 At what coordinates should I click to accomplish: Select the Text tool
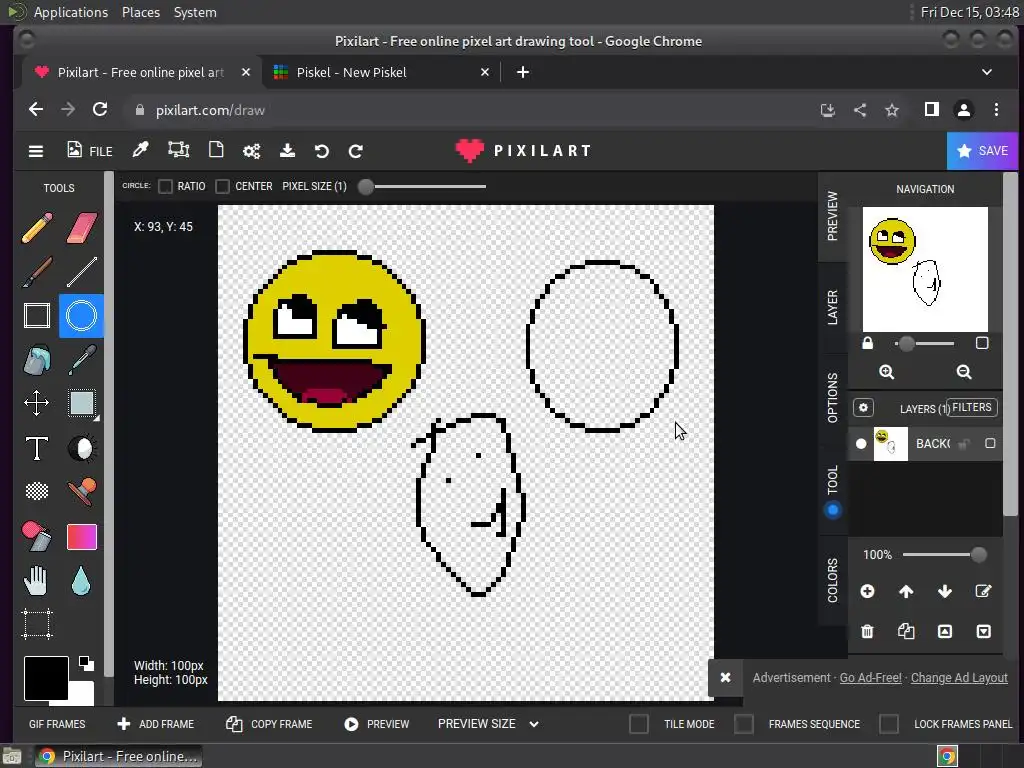(37, 448)
